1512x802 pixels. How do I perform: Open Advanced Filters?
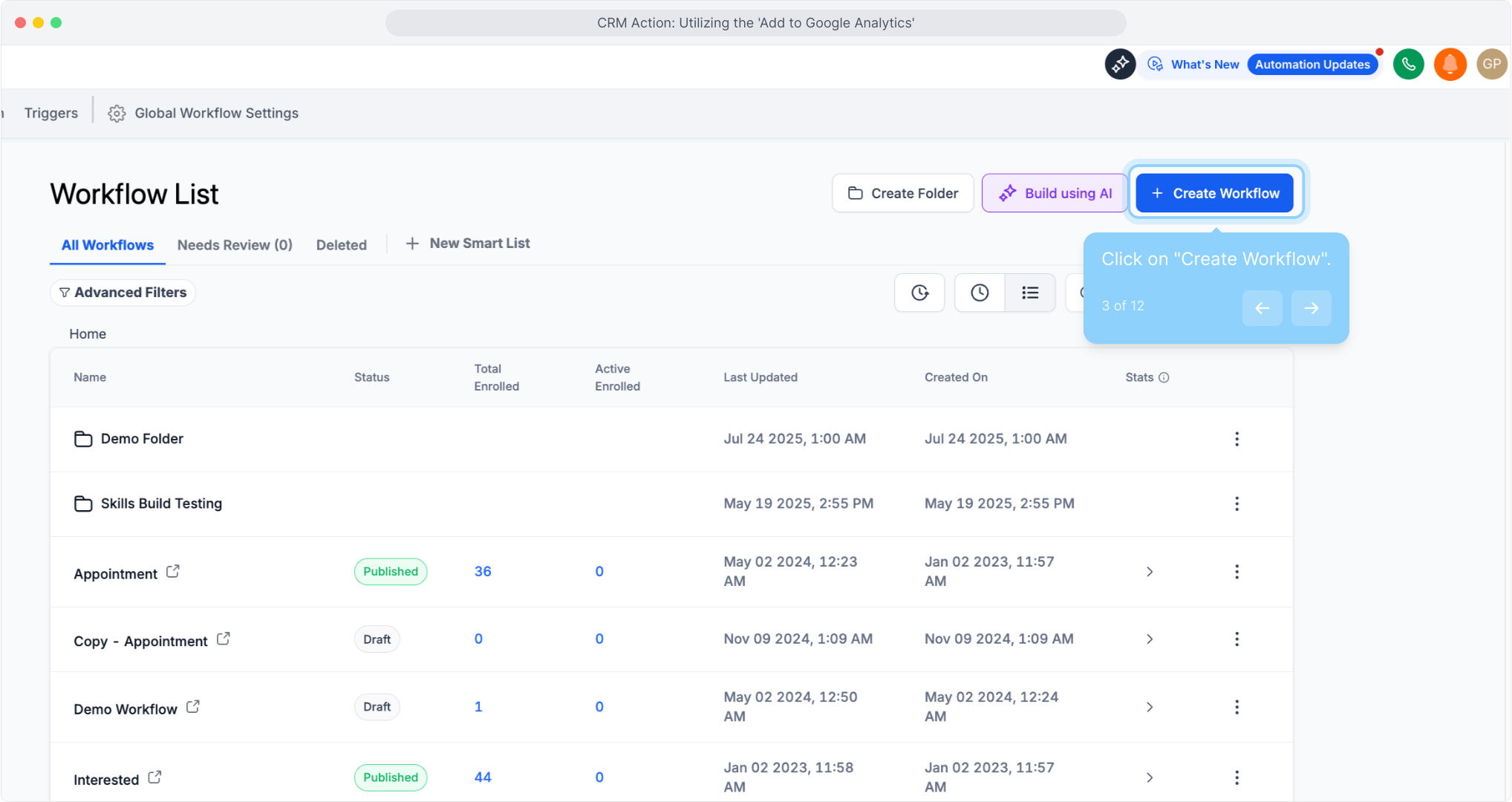point(123,293)
